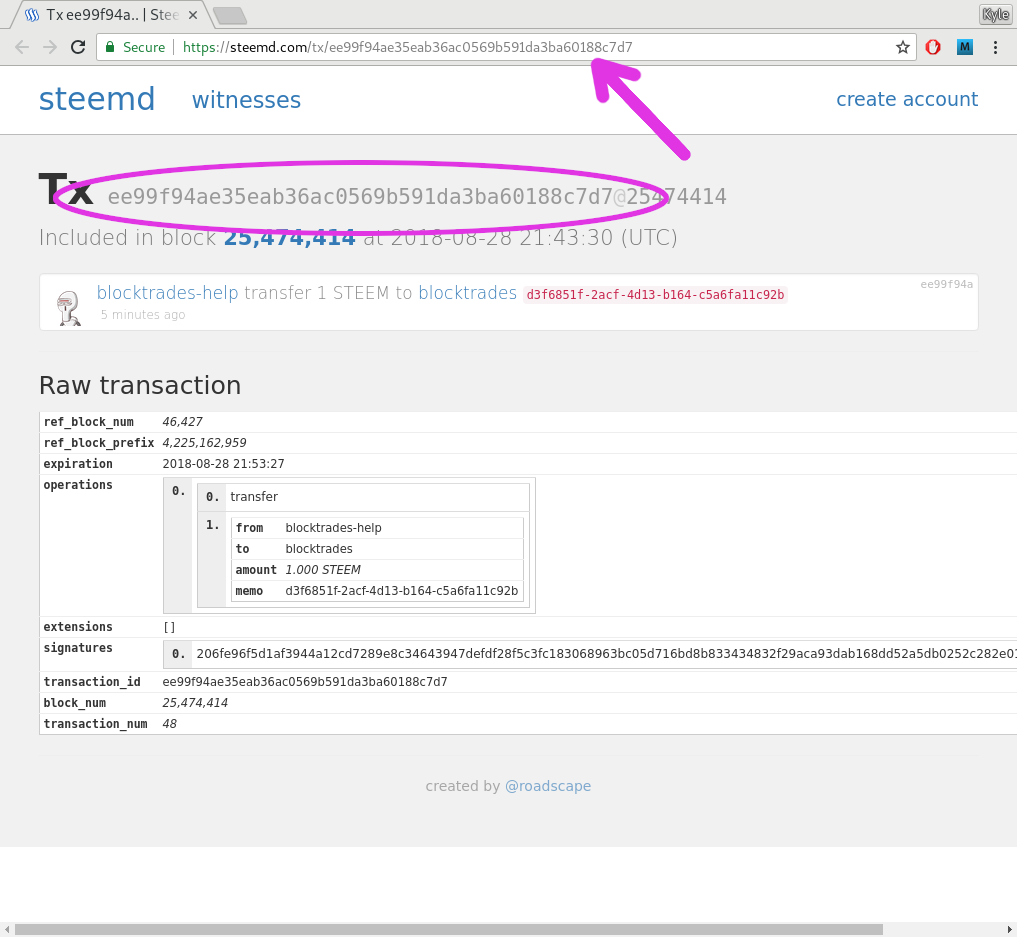Click the from value blocktrades-help
Image resolution: width=1017 pixels, height=937 pixels.
pos(333,528)
